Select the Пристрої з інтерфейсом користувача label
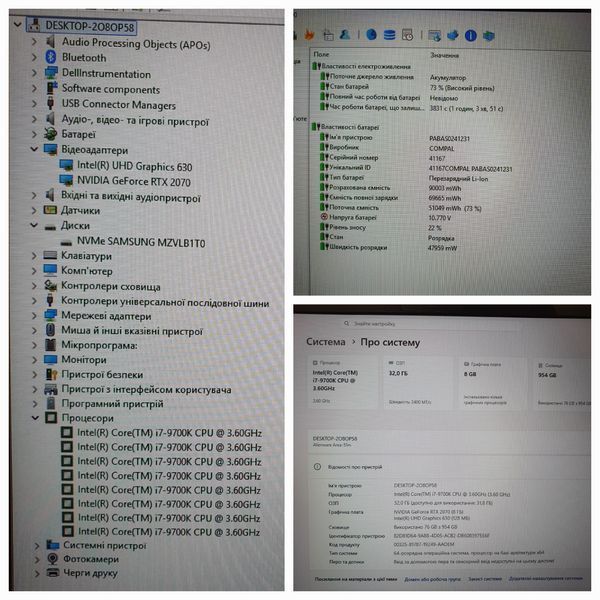The width and height of the screenshot is (600, 600). pos(146,389)
